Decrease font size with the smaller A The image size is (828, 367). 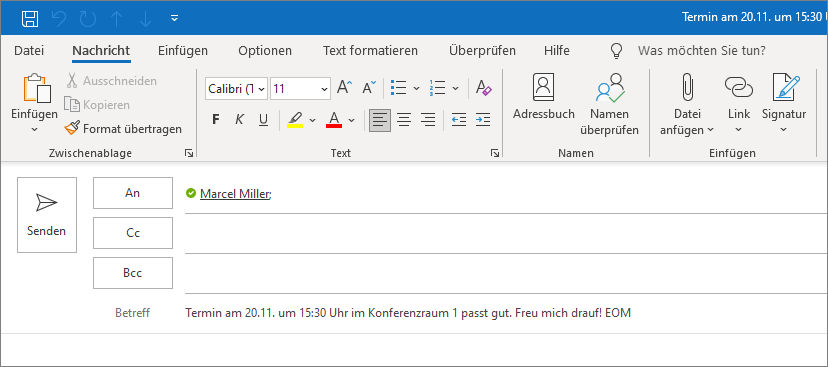click(369, 88)
